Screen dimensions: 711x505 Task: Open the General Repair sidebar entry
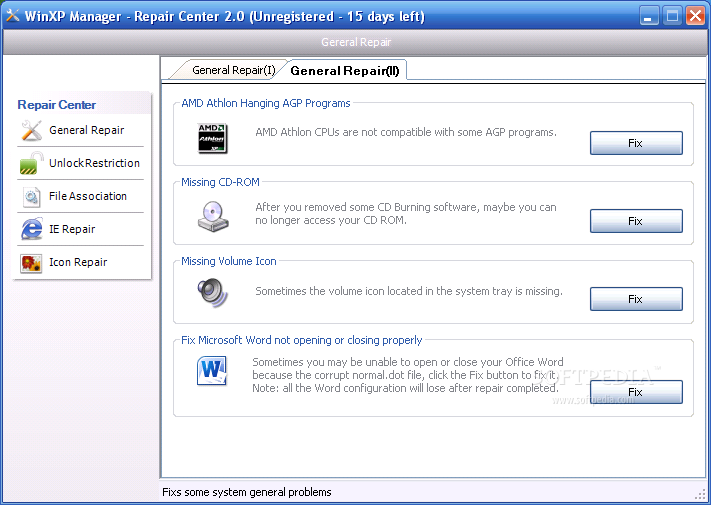pyautogui.click(x=80, y=130)
